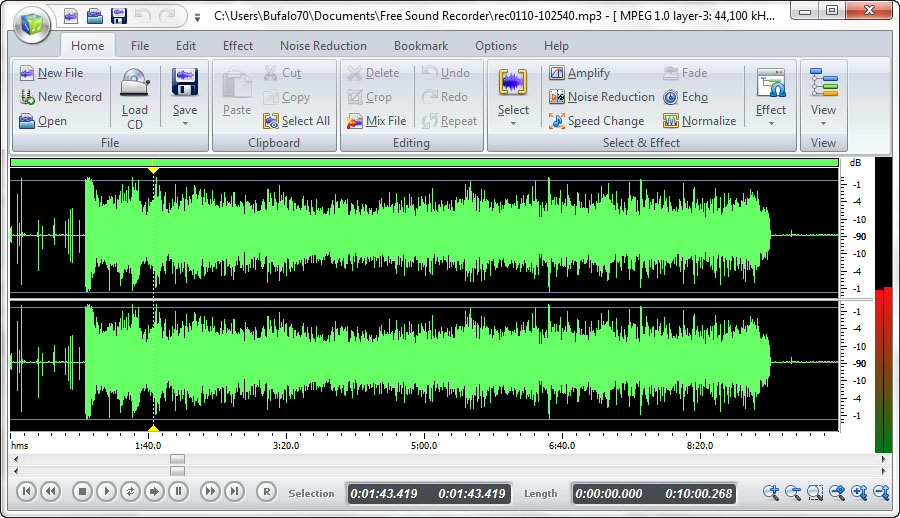Click upper scrollbar right arrow
The width and height of the screenshot is (900, 518).
(x=883, y=459)
